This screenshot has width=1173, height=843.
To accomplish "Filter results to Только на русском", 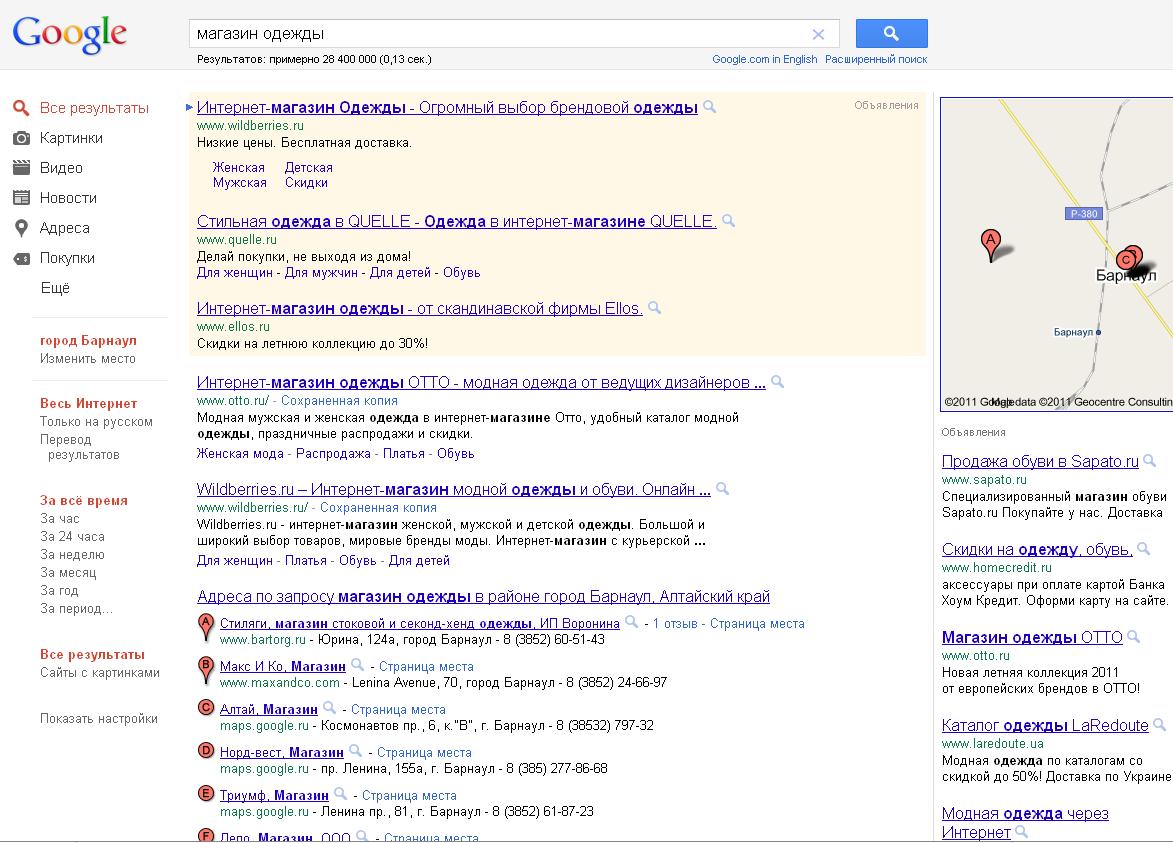I will pos(96,422).
